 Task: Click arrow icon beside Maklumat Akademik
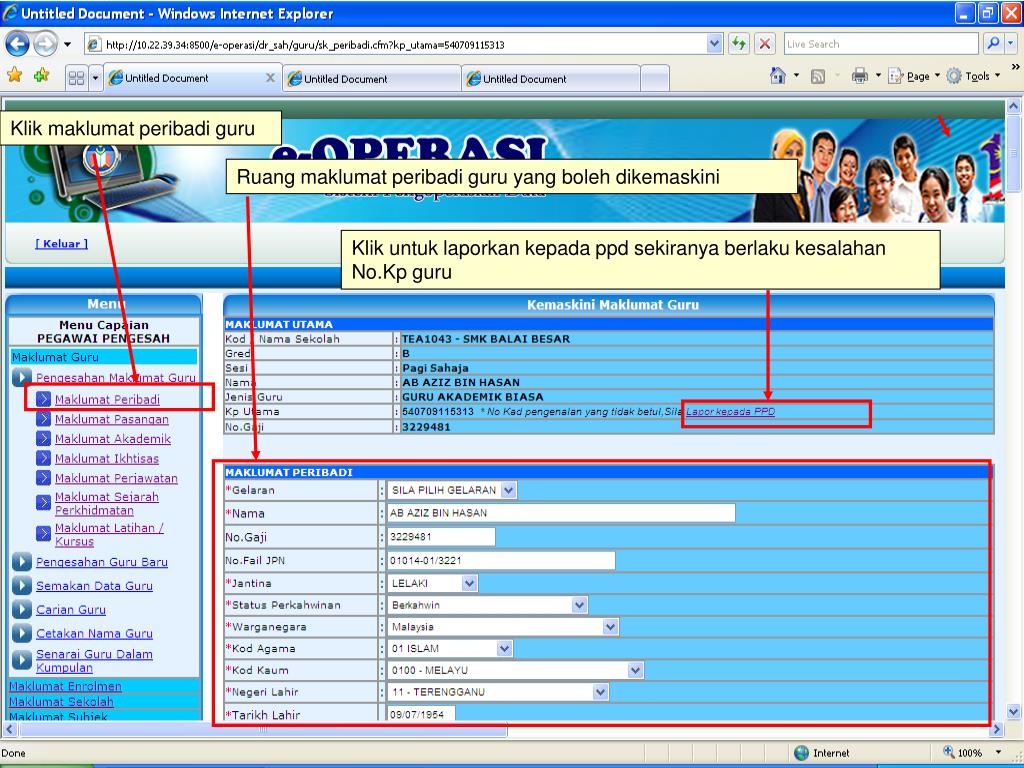click(x=44, y=439)
